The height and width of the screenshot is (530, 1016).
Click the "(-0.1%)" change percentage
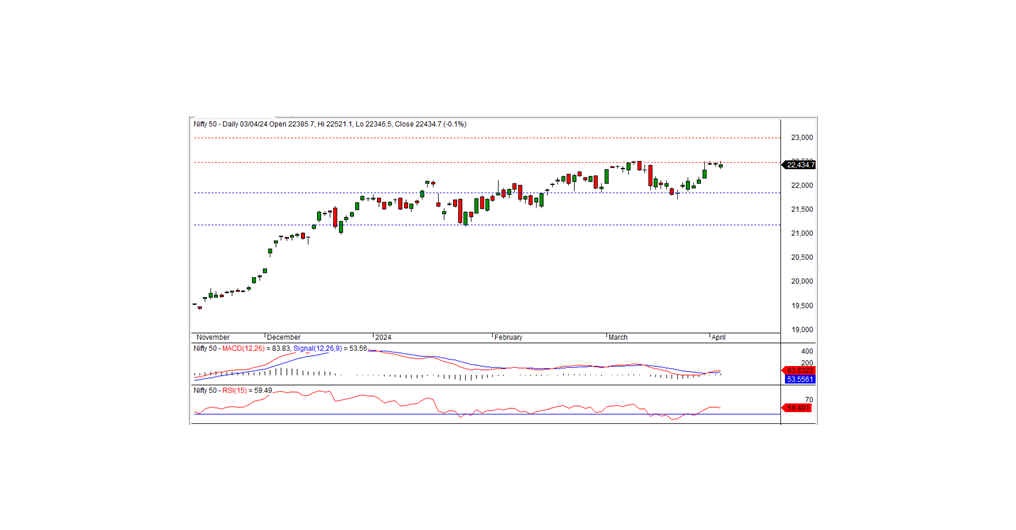pos(455,124)
